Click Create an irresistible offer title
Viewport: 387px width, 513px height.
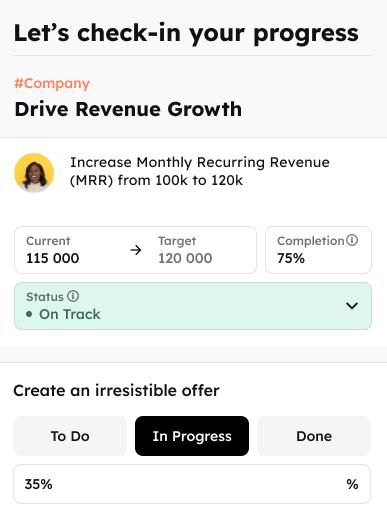[x=116, y=390]
